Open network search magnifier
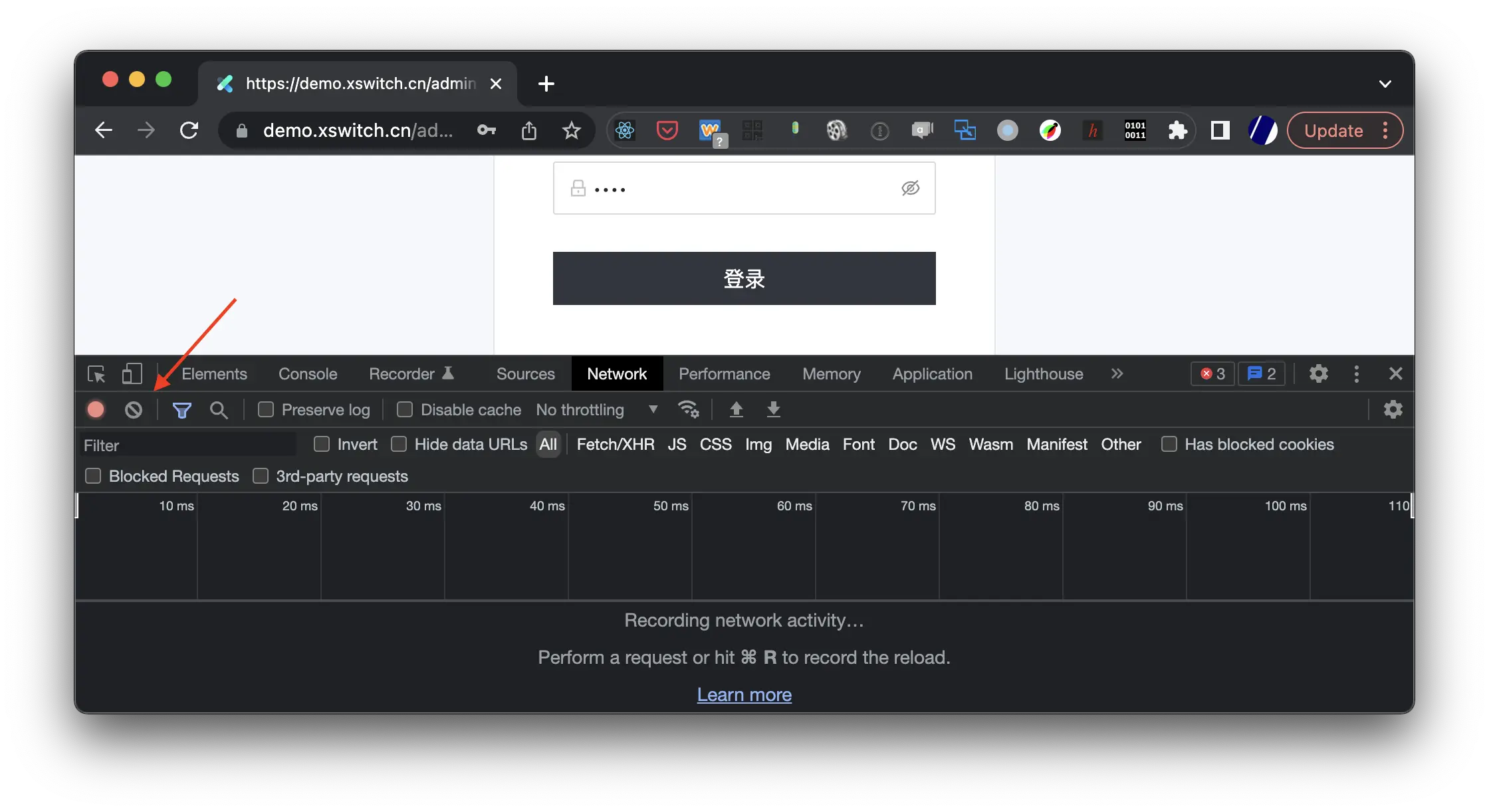The image size is (1489, 812). click(x=219, y=410)
